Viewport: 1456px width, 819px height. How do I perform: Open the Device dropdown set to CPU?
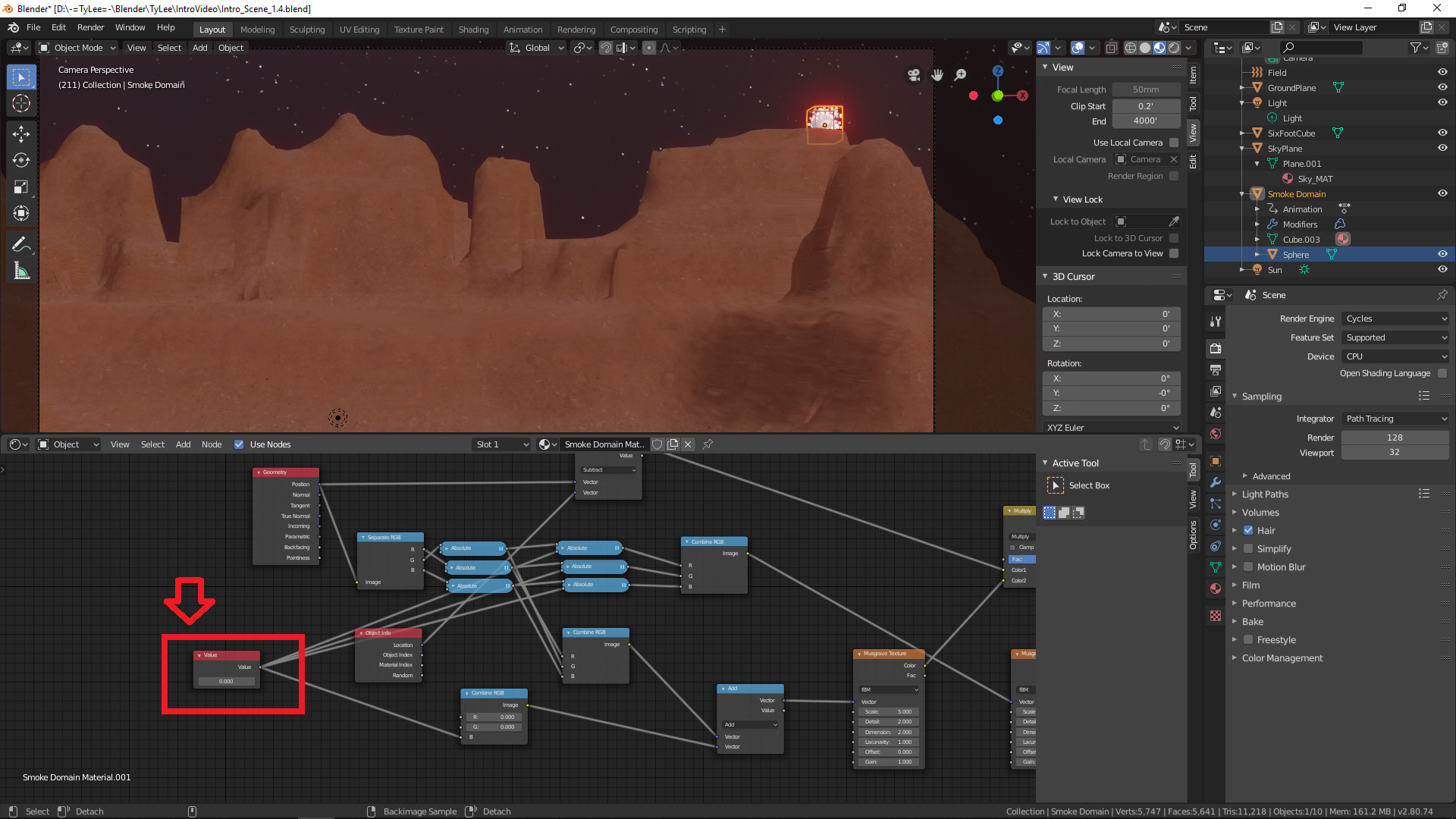click(1395, 356)
